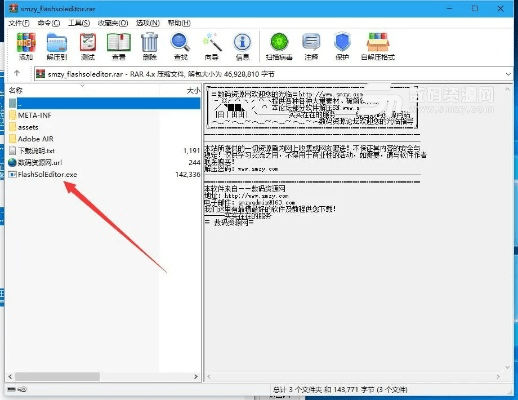The height and width of the screenshot is (400, 518).
Task: Click the Extract To (解压到) toolbar icon
Action: coord(57,47)
